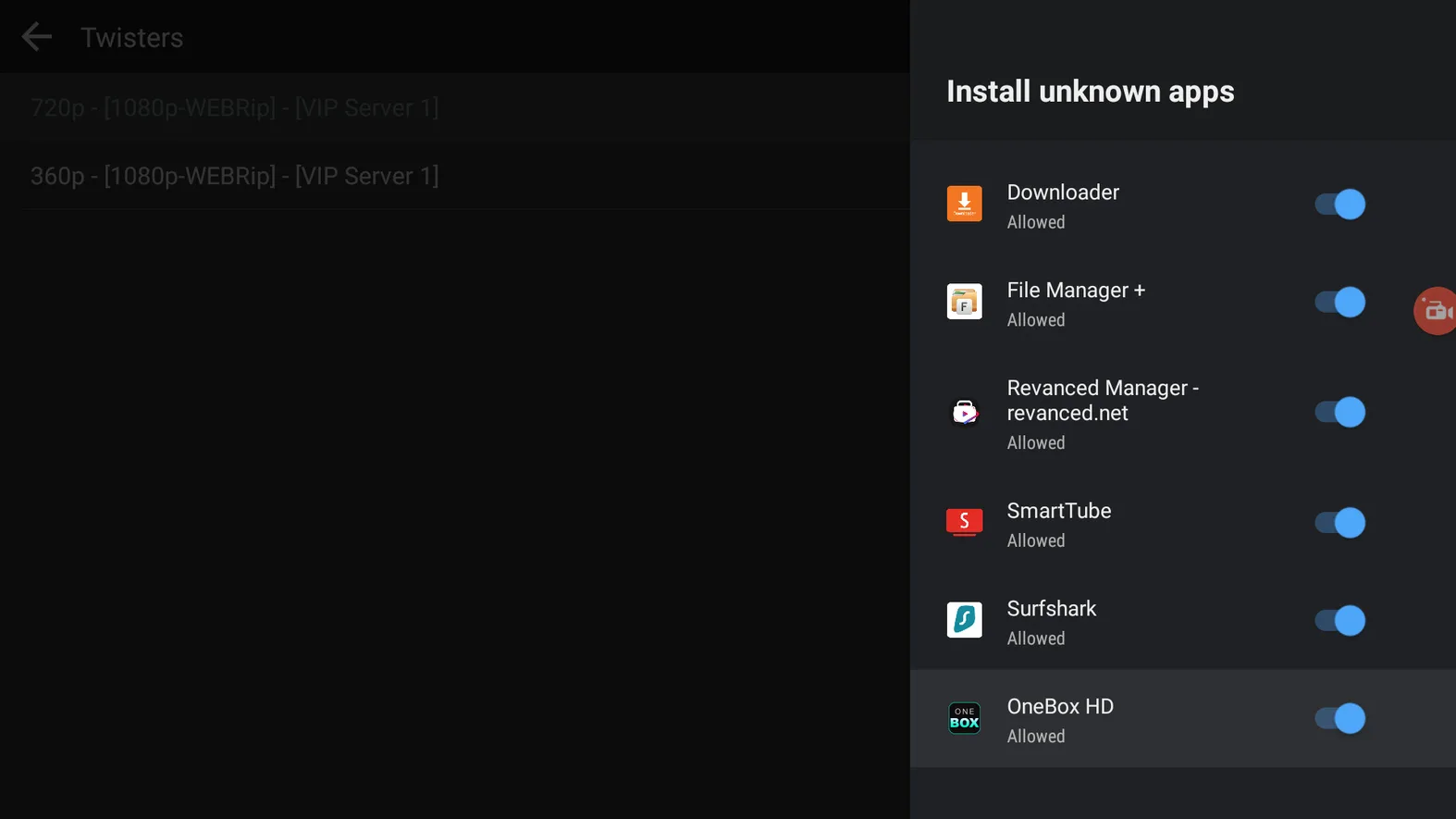
Task: Click the File Manager + app icon
Action: (964, 302)
